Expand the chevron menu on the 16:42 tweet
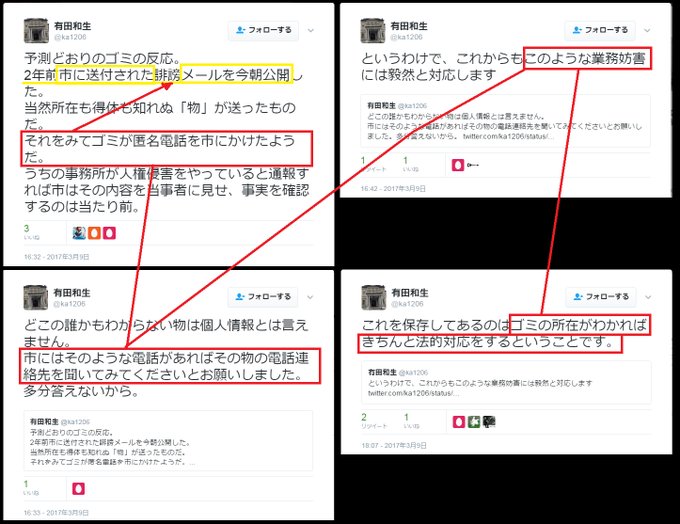Viewport: 680px width, 524px height. tap(647, 30)
